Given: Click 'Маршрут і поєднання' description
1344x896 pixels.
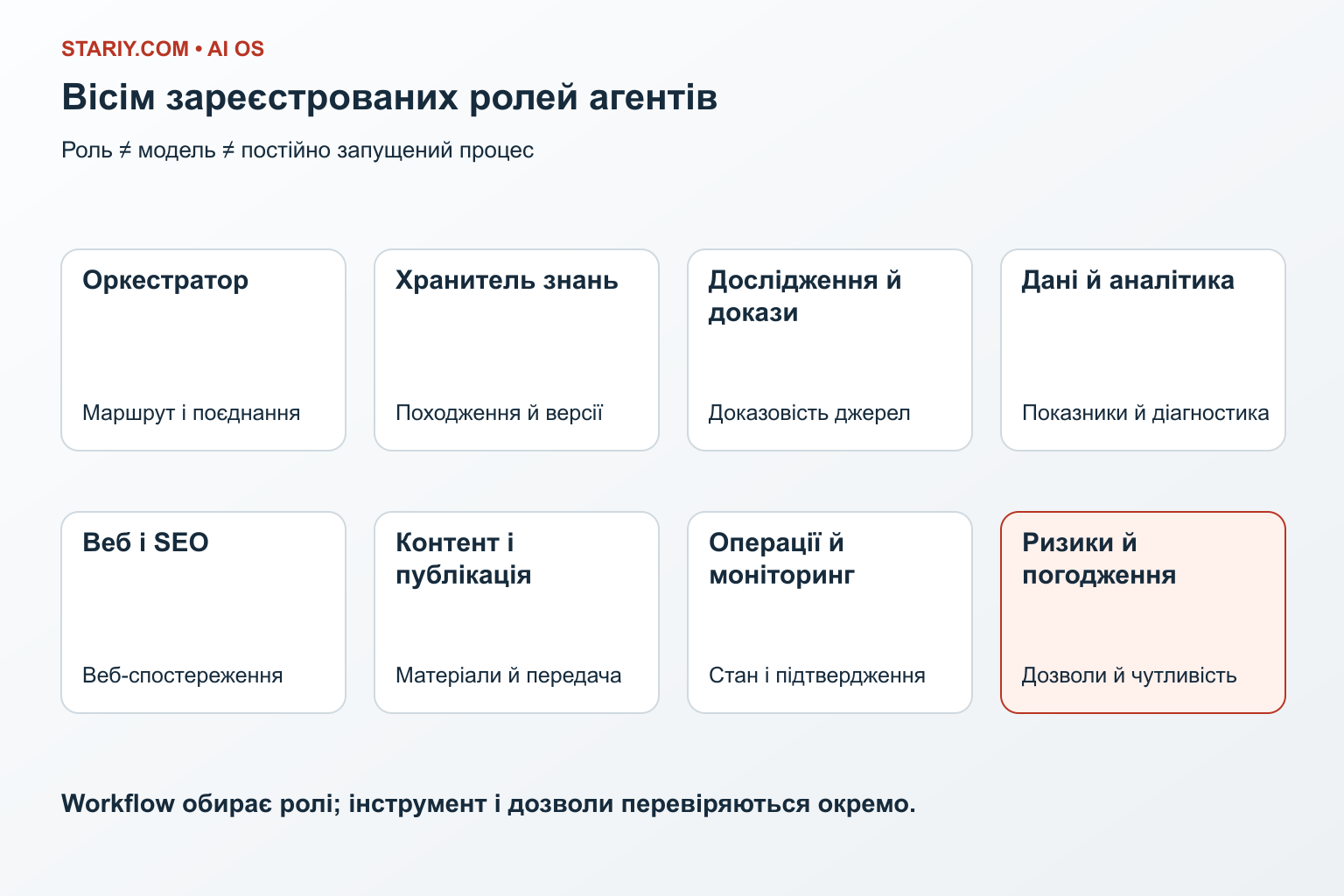Looking at the screenshot, I should tap(191, 413).
